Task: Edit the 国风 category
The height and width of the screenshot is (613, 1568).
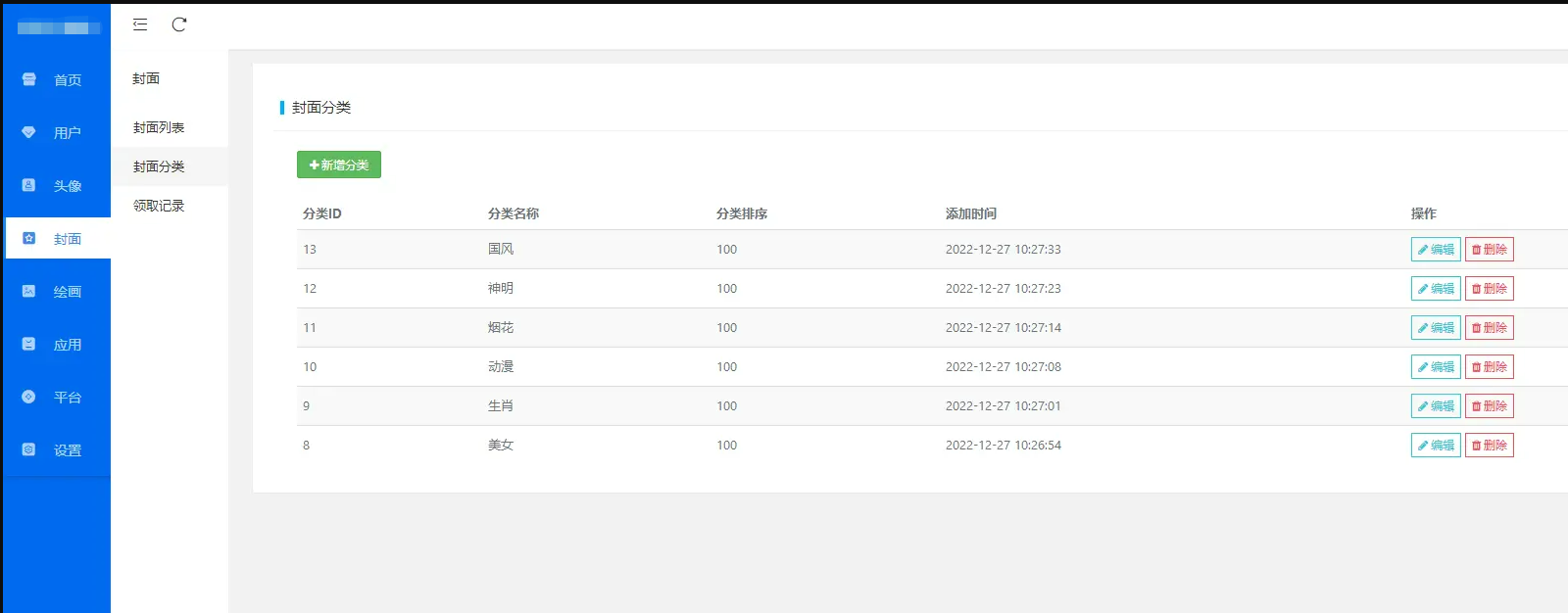Action: (x=1436, y=249)
